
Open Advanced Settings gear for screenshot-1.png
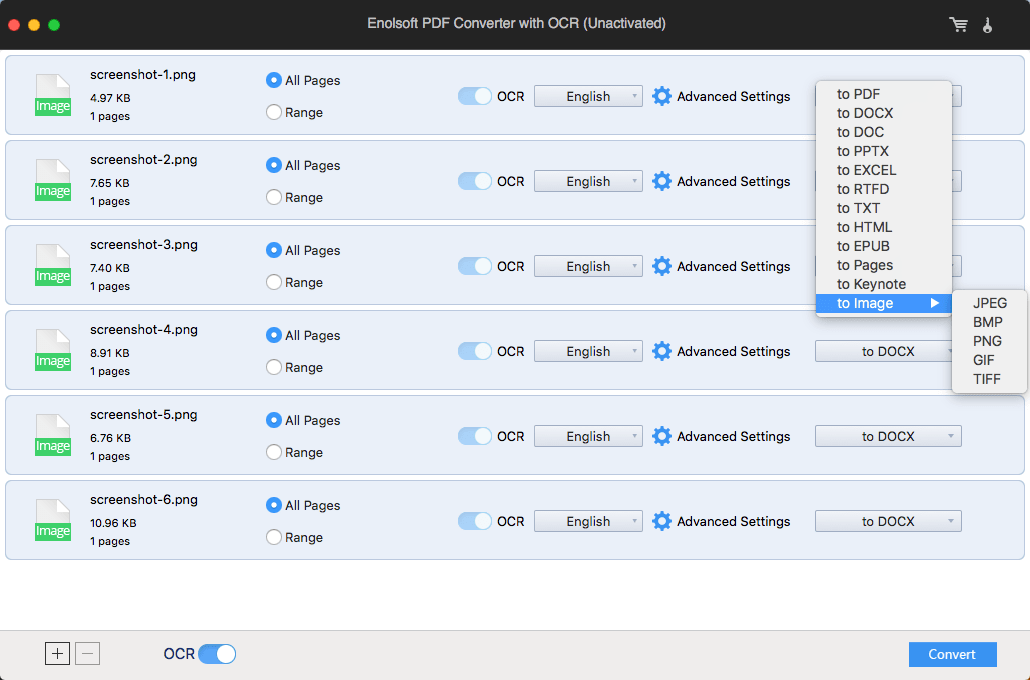point(661,96)
